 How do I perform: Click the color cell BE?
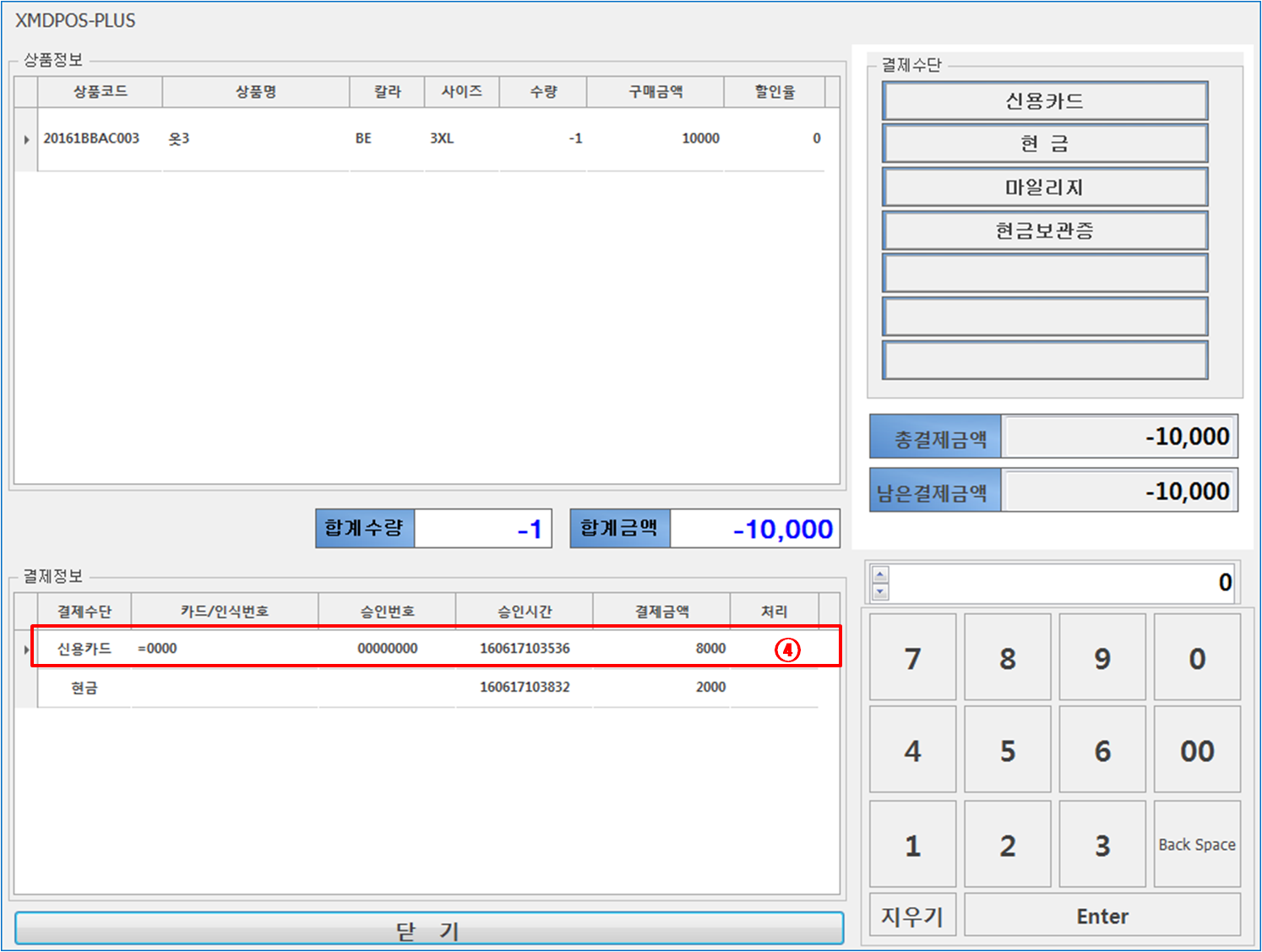387,139
